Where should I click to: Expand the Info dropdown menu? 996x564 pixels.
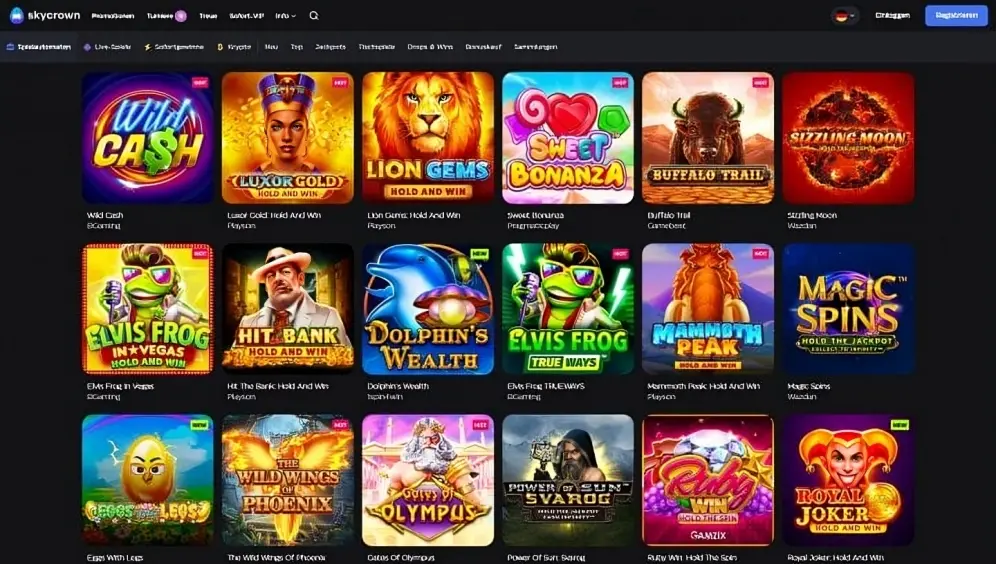click(x=286, y=16)
